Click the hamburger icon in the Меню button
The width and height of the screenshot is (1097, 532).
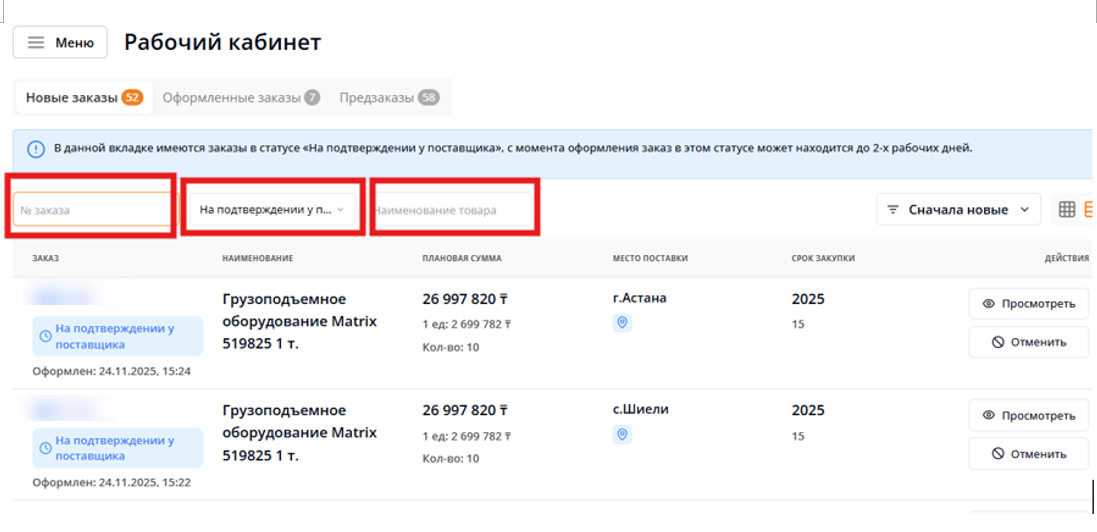point(36,43)
